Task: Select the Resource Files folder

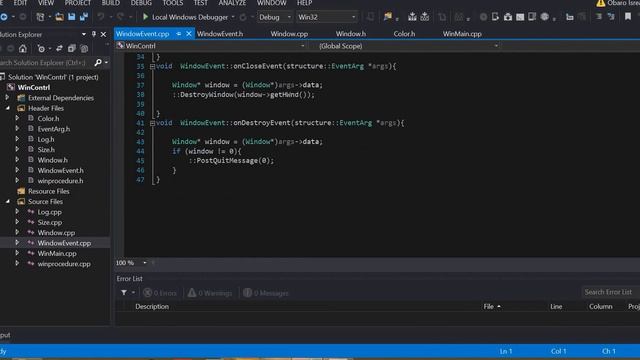Action: click(x=49, y=191)
